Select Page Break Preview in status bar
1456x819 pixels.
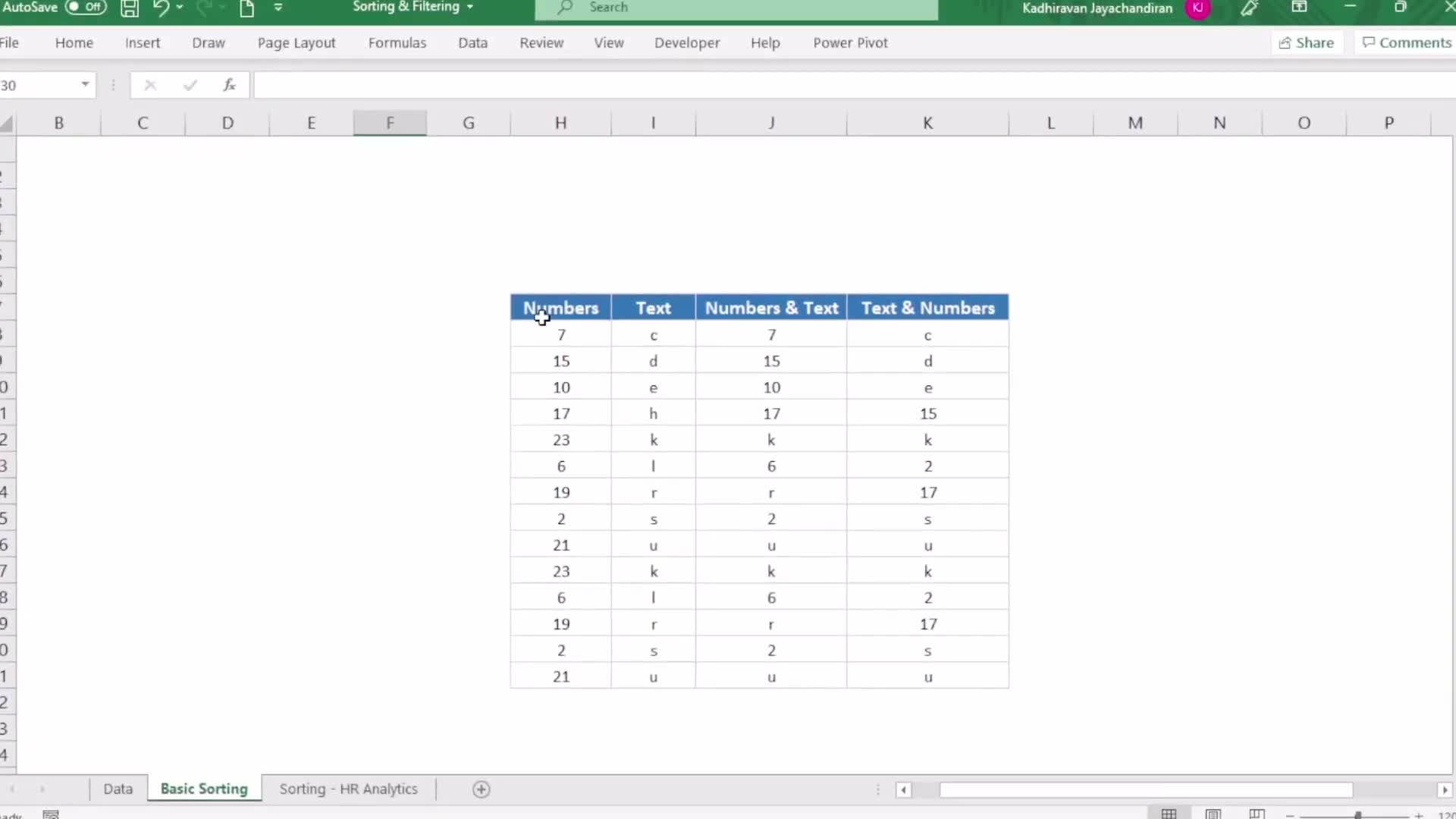(1257, 814)
